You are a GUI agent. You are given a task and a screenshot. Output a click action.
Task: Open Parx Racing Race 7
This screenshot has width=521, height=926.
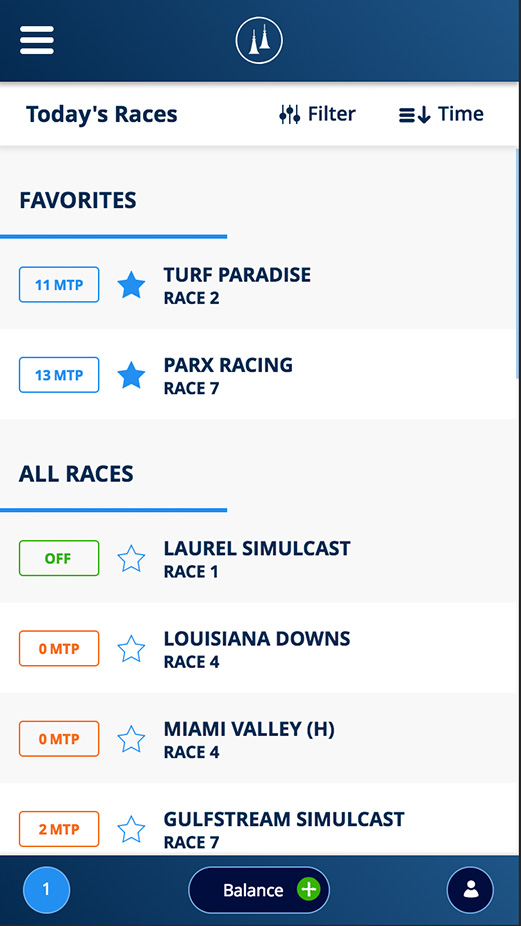[x=260, y=374]
